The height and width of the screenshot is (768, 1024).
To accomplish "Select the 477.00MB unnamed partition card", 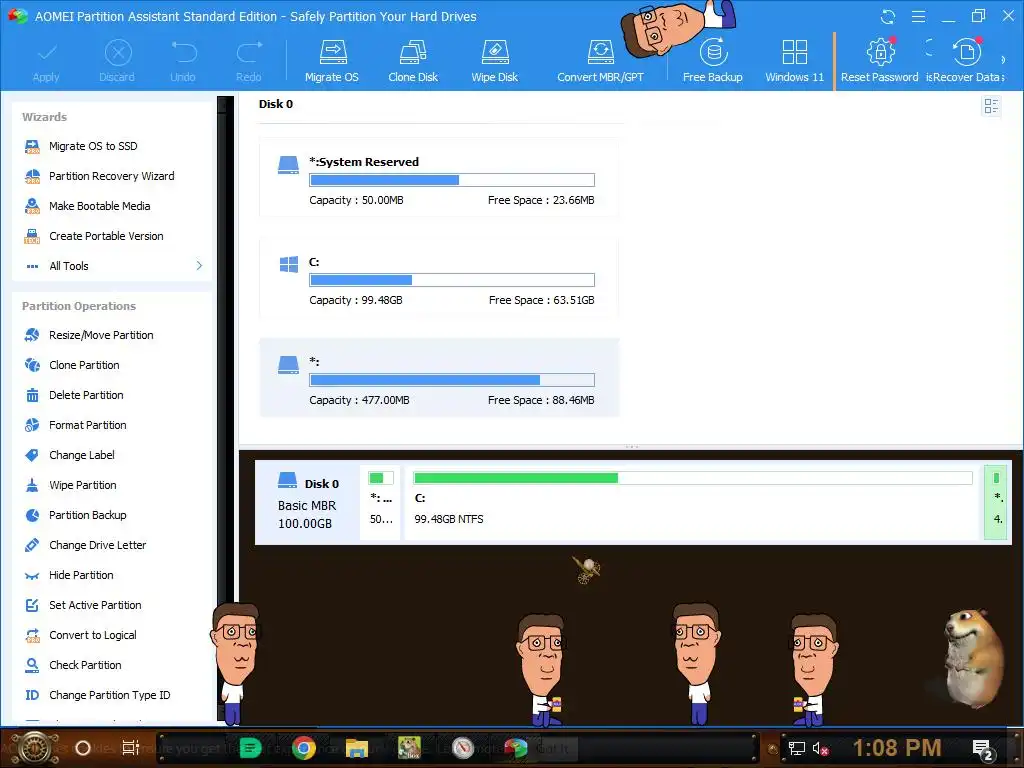I will point(439,377).
